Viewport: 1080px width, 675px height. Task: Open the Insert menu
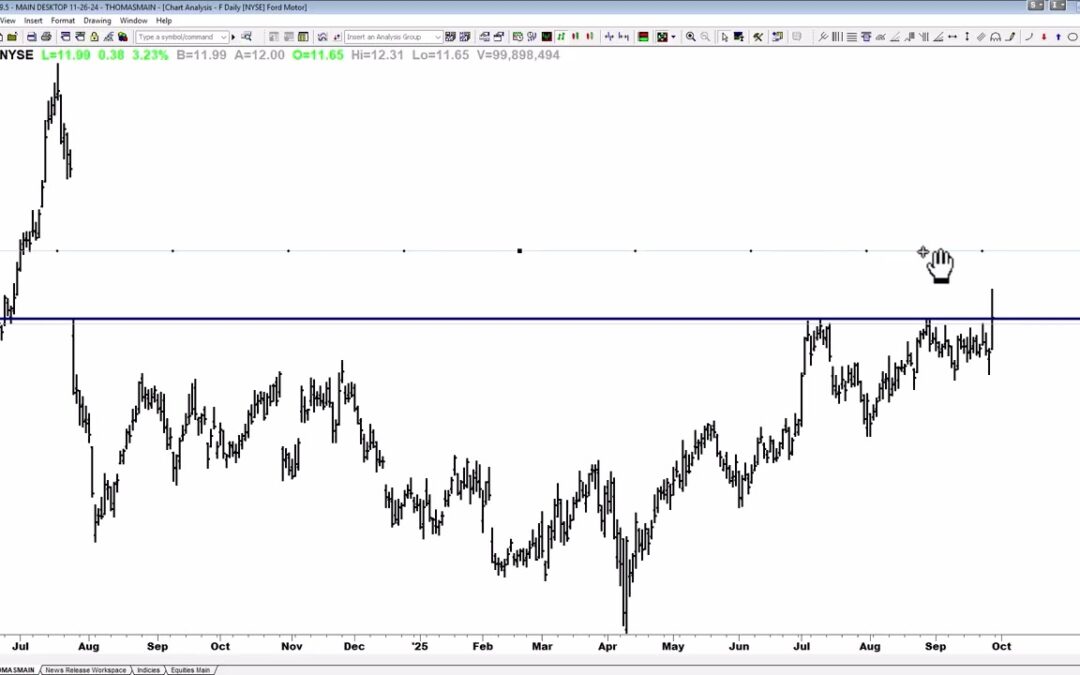pos(33,20)
